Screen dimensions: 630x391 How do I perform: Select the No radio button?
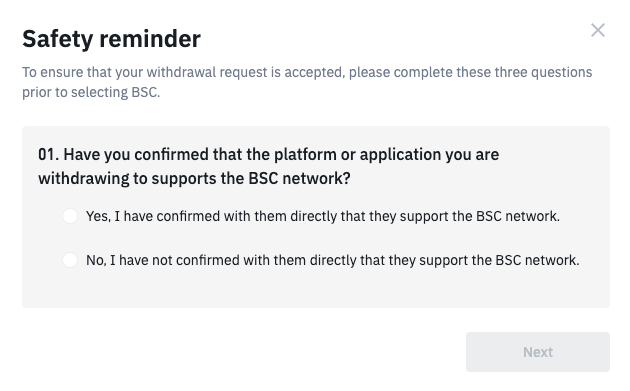pyautogui.click(x=70, y=260)
